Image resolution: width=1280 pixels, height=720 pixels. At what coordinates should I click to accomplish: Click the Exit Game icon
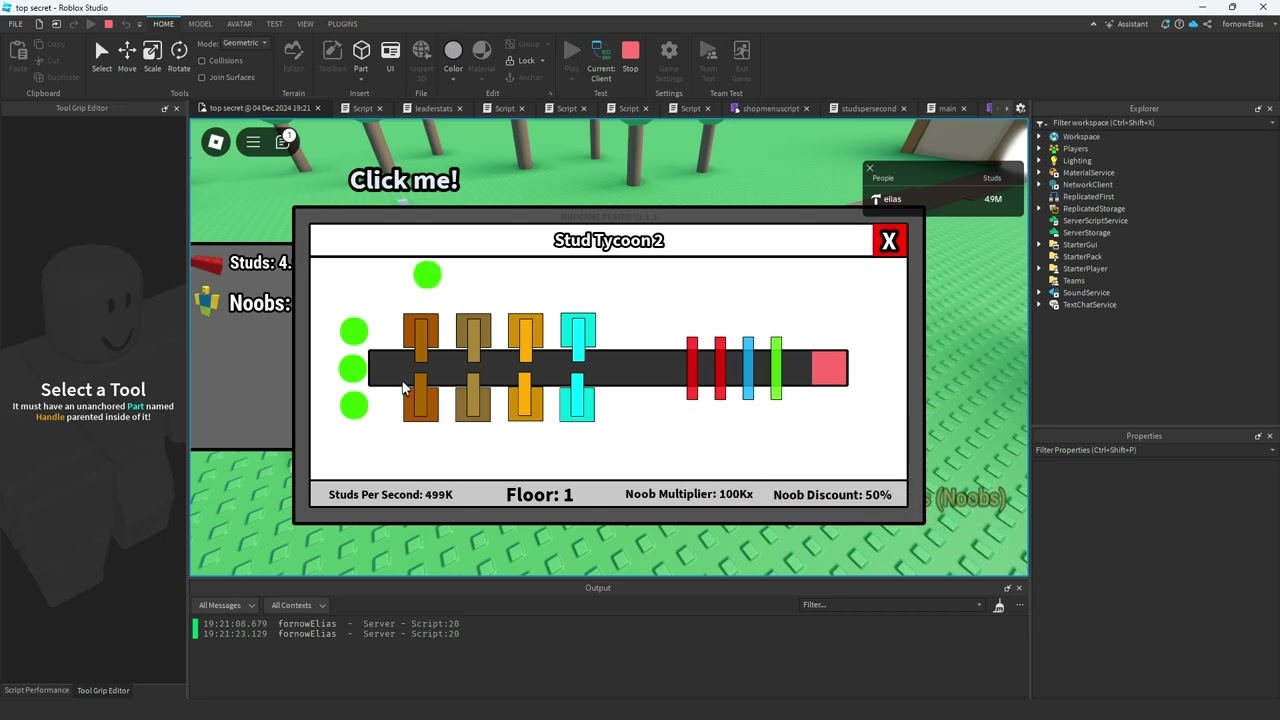click(x=741, y=60)
